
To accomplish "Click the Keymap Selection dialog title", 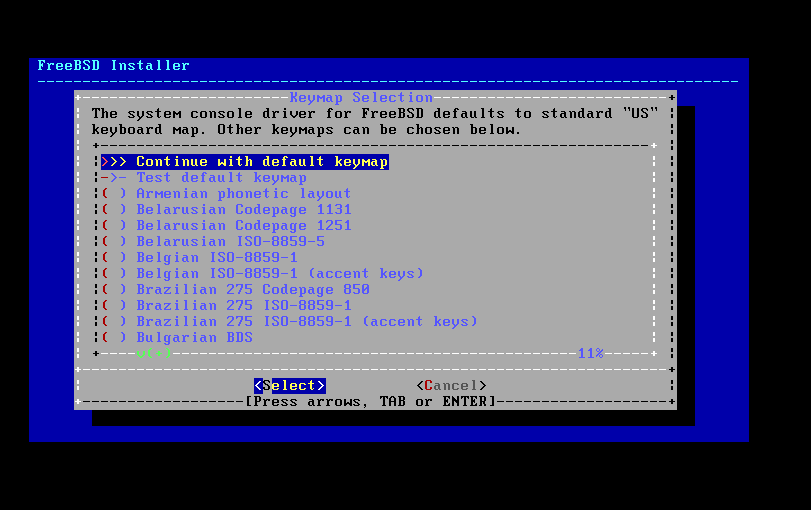I will click(x=361, y=98).
